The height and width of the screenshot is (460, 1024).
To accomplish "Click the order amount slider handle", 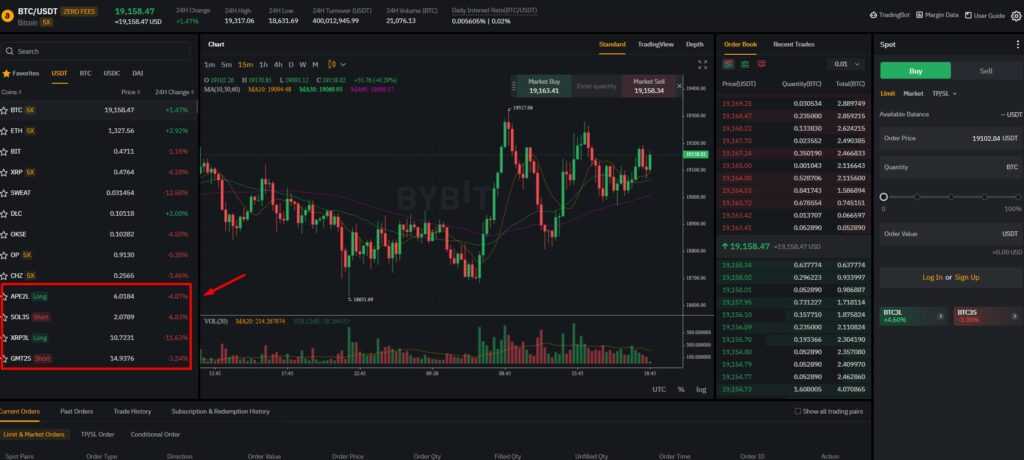I will pyautogui.click(x=884, y=197).
